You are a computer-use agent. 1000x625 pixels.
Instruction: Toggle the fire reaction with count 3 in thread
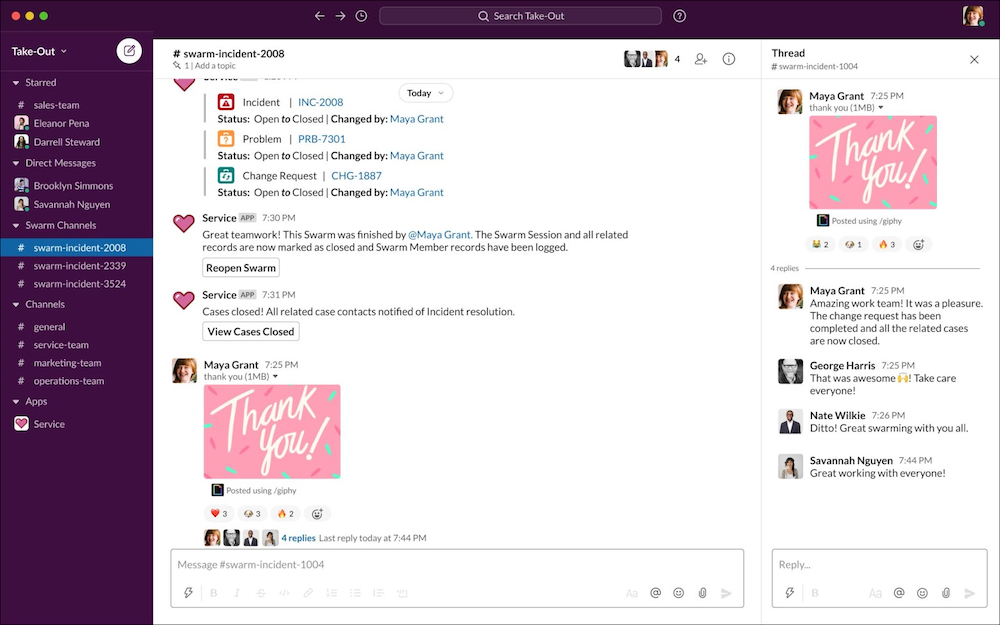[886, 244]
